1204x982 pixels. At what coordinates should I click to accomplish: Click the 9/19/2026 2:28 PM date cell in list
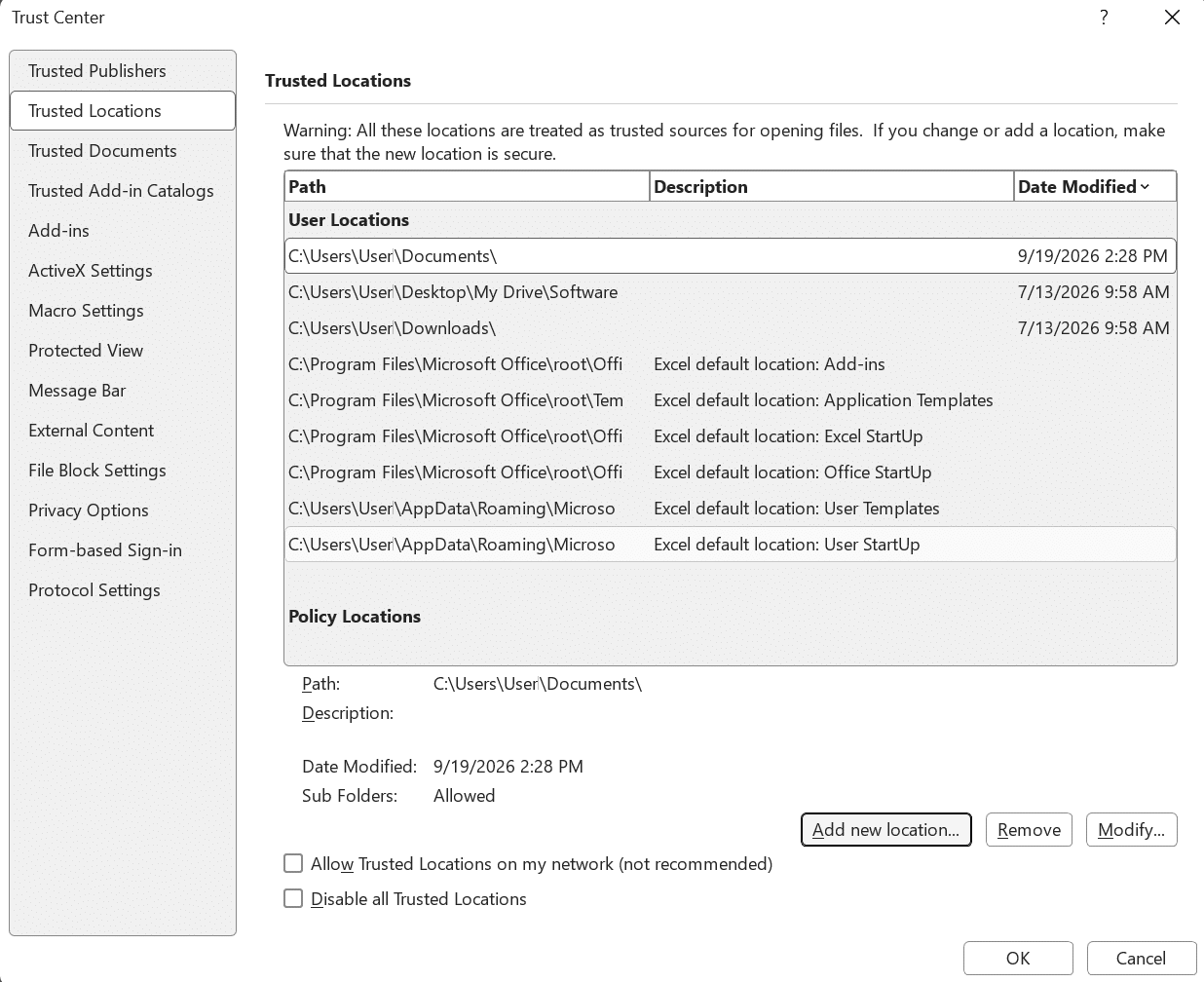(1092, 256)
